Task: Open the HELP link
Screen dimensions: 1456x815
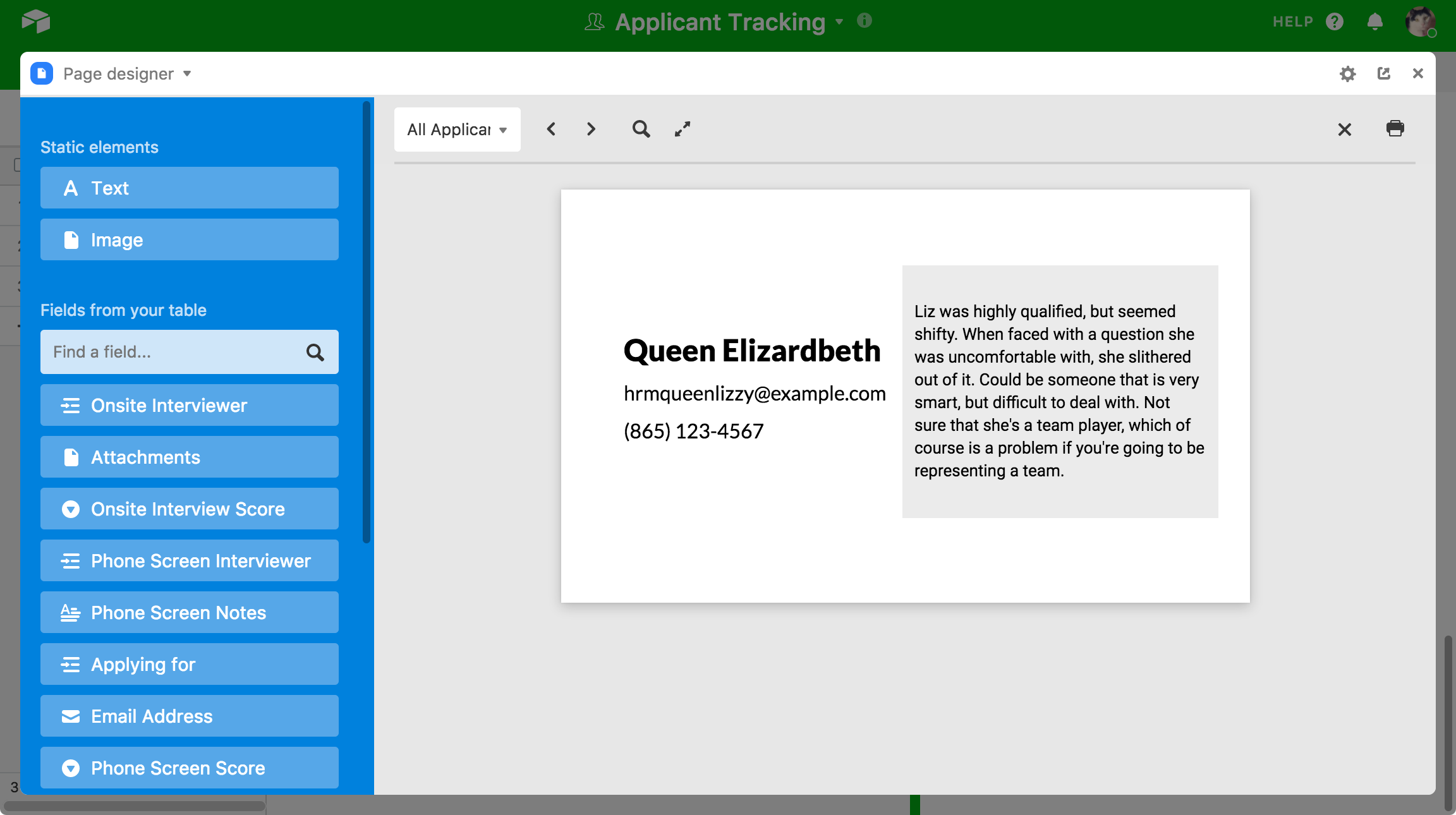Action: coord(1292,21)
